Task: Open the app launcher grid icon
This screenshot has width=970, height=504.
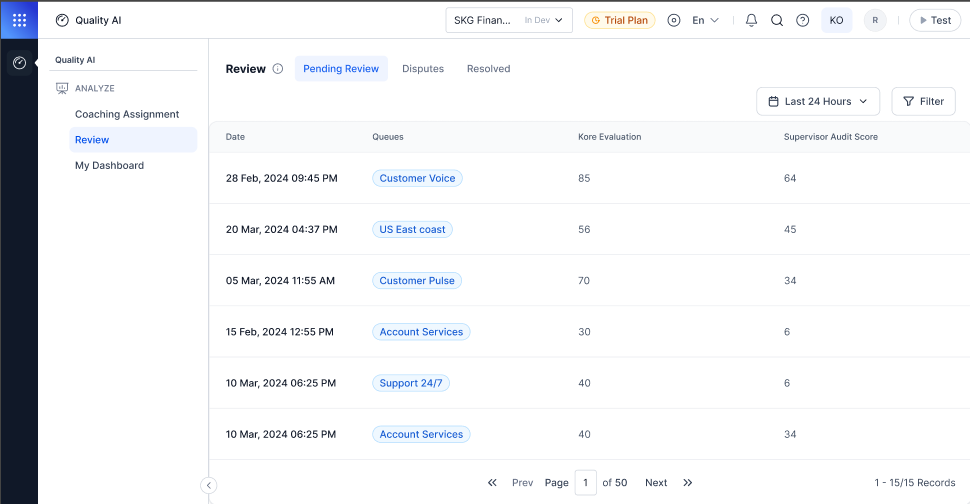Action: [19, 20]
